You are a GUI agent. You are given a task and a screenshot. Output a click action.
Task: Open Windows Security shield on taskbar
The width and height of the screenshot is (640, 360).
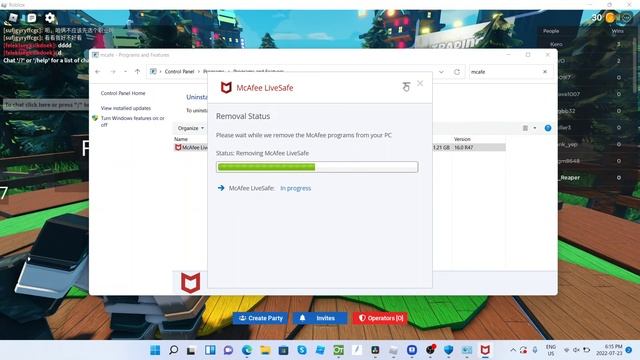[x=449, y=350]
